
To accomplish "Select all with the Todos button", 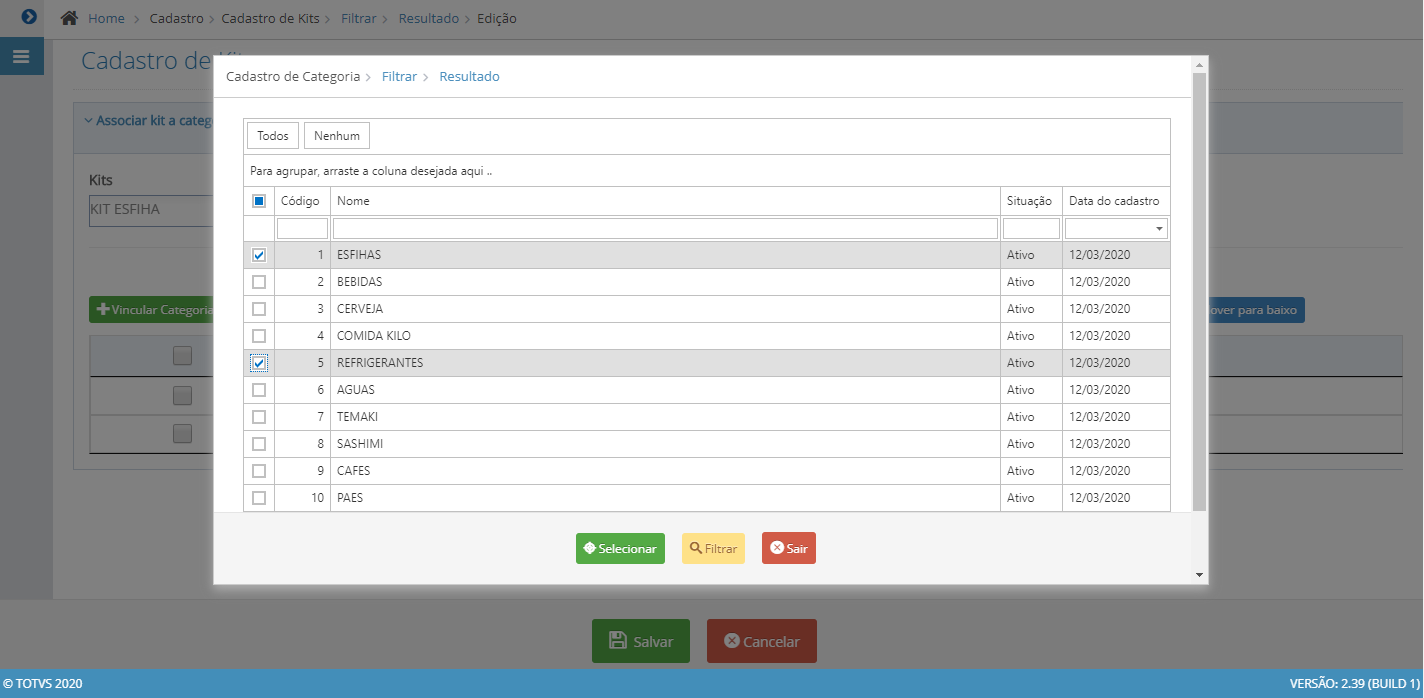I will (x=273, y=135).
